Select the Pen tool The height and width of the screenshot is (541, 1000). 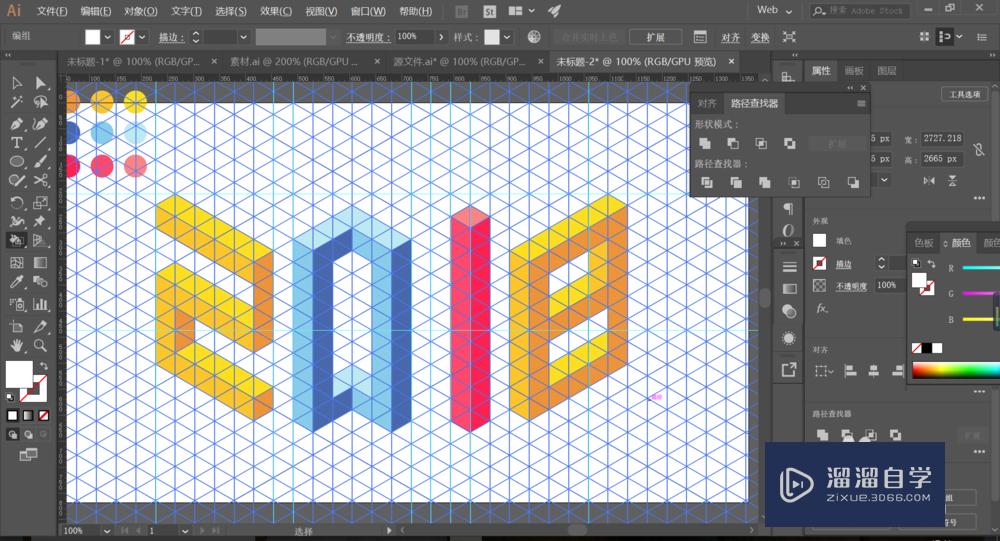[x=17, y=123]
